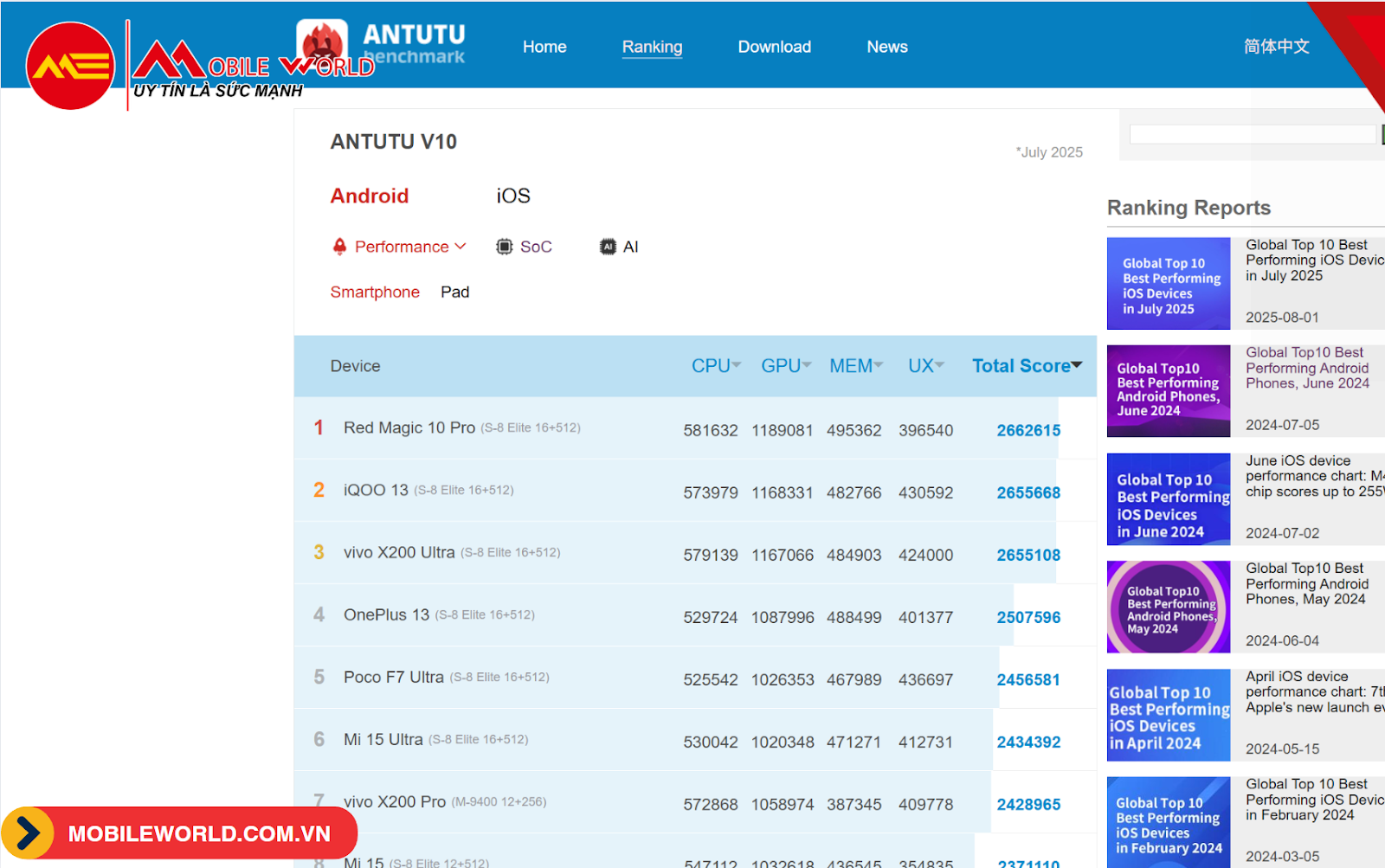1385x868 pixels.
Task: Click the search input field
Action: click(x=1252, y=134)
